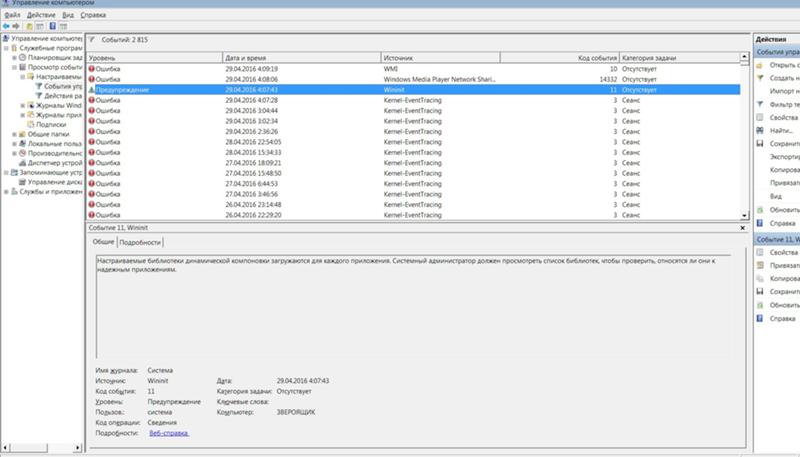Image resolution: width=800 pixels, height=457 pixels.
Task: Close the Событие 11, Wininit details pane
Action: click(743, 228)
